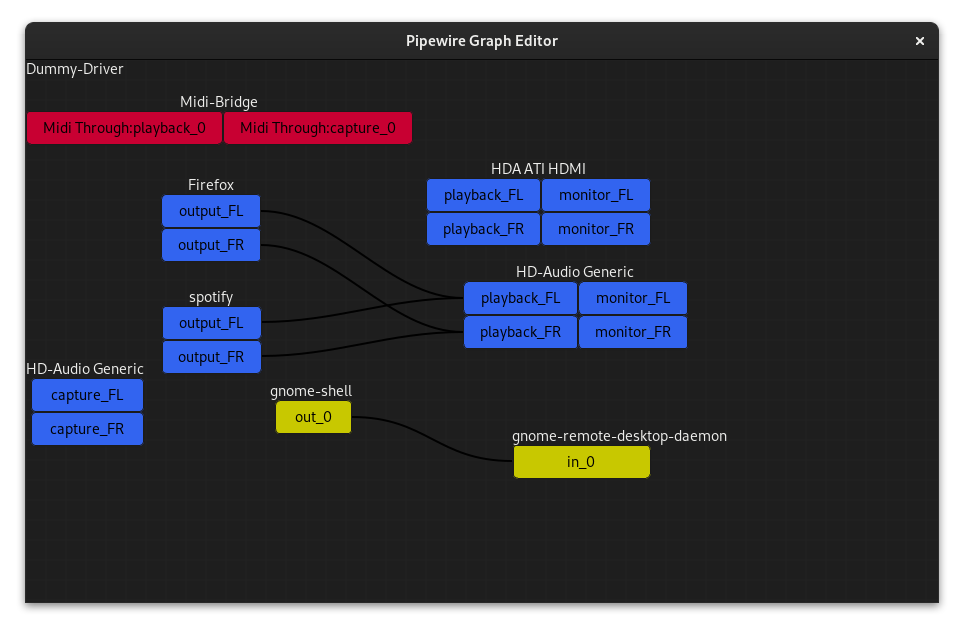
Task: Select HDA ATI HDMI monitor_FL port
Action: (596, 195)
